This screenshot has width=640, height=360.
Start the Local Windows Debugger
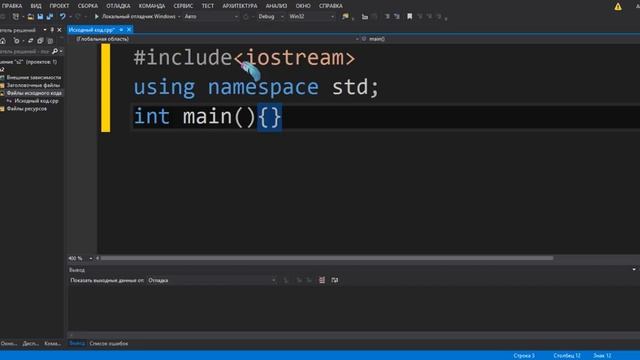(135, 17)
